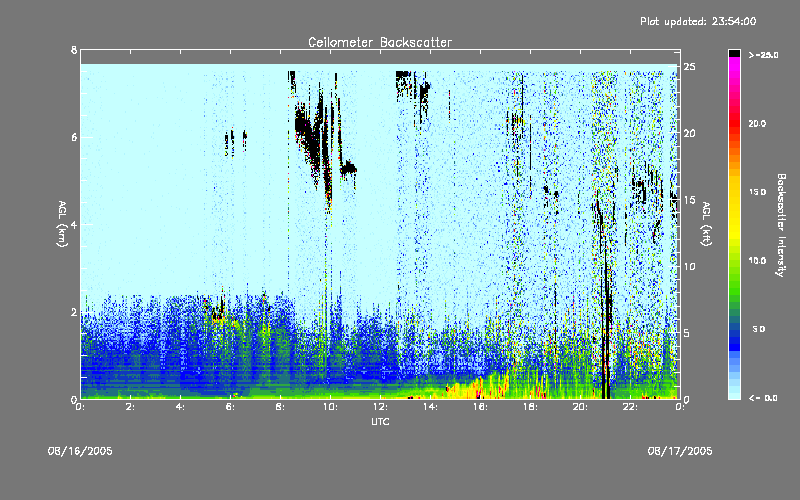Click the magenta segment of the colorbar

[734, 66]
